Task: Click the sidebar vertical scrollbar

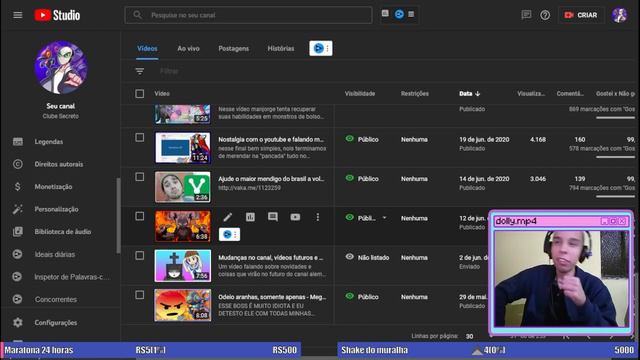Action: (118, 216)
